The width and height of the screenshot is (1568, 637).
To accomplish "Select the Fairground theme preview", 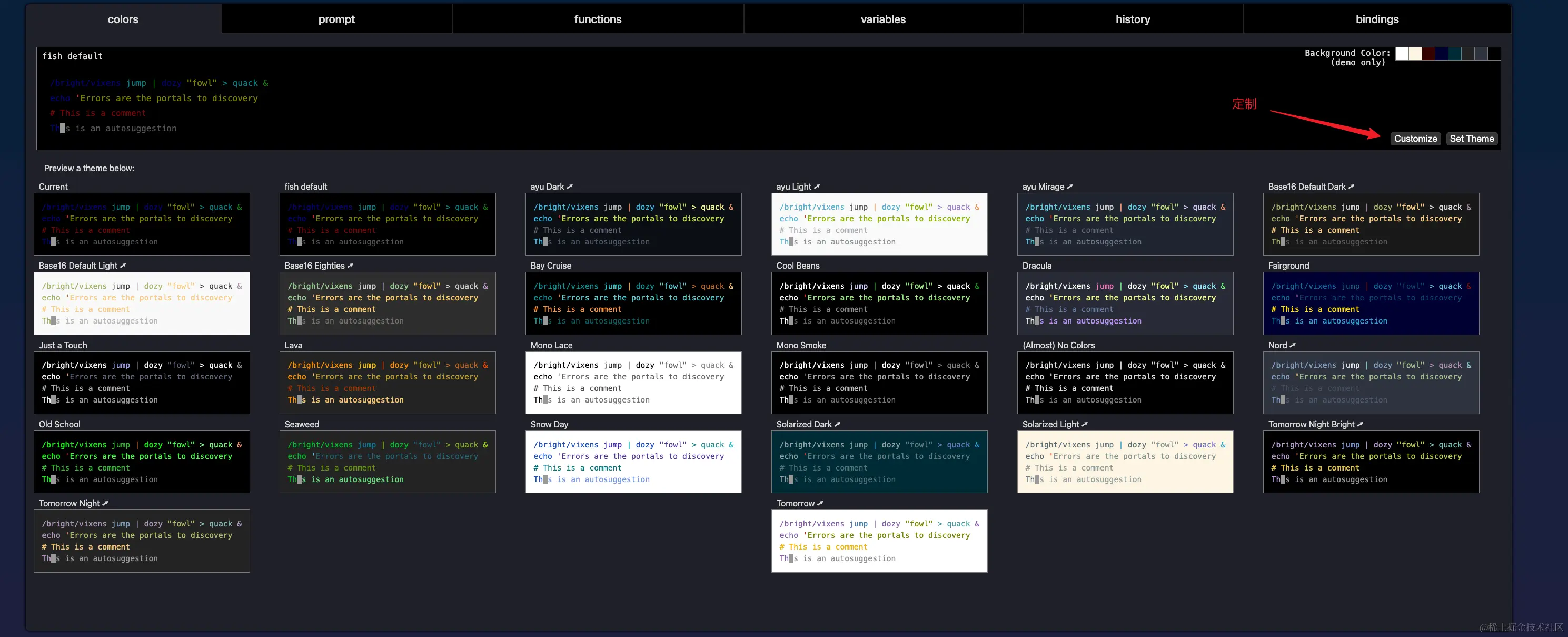I will click(1372, 303).
